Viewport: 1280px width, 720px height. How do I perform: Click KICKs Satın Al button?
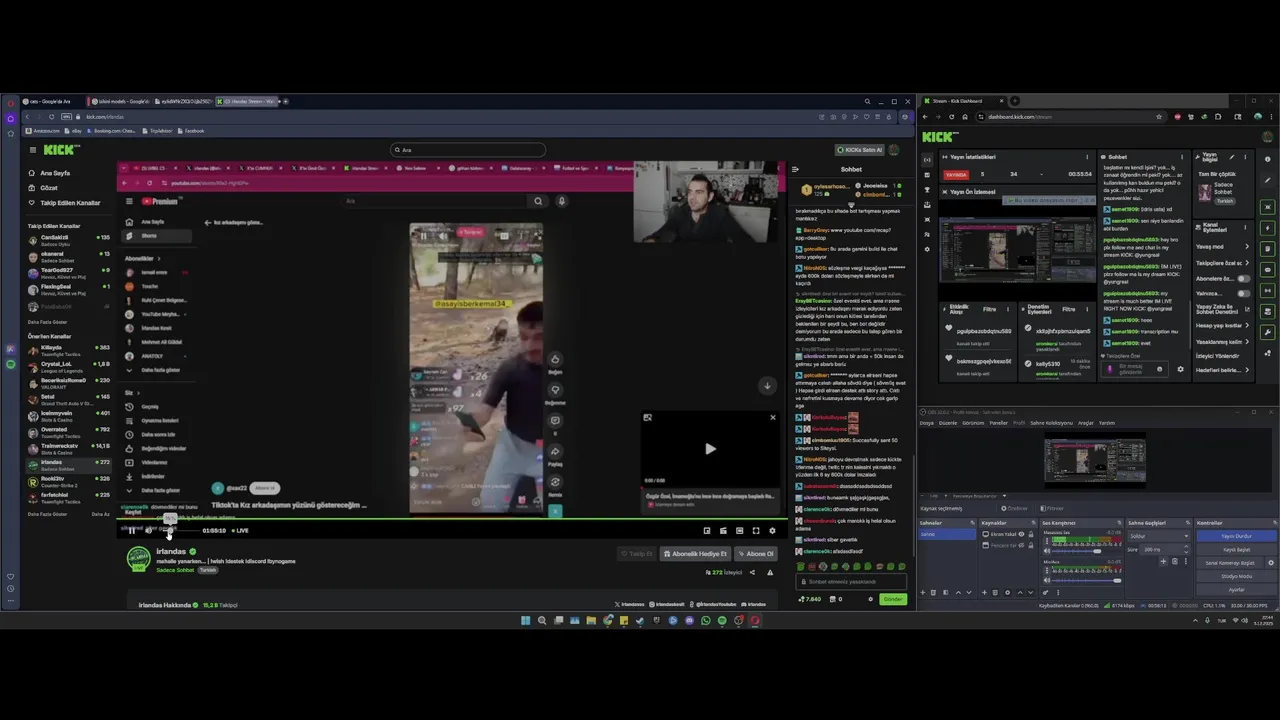(x=861, y=150)
